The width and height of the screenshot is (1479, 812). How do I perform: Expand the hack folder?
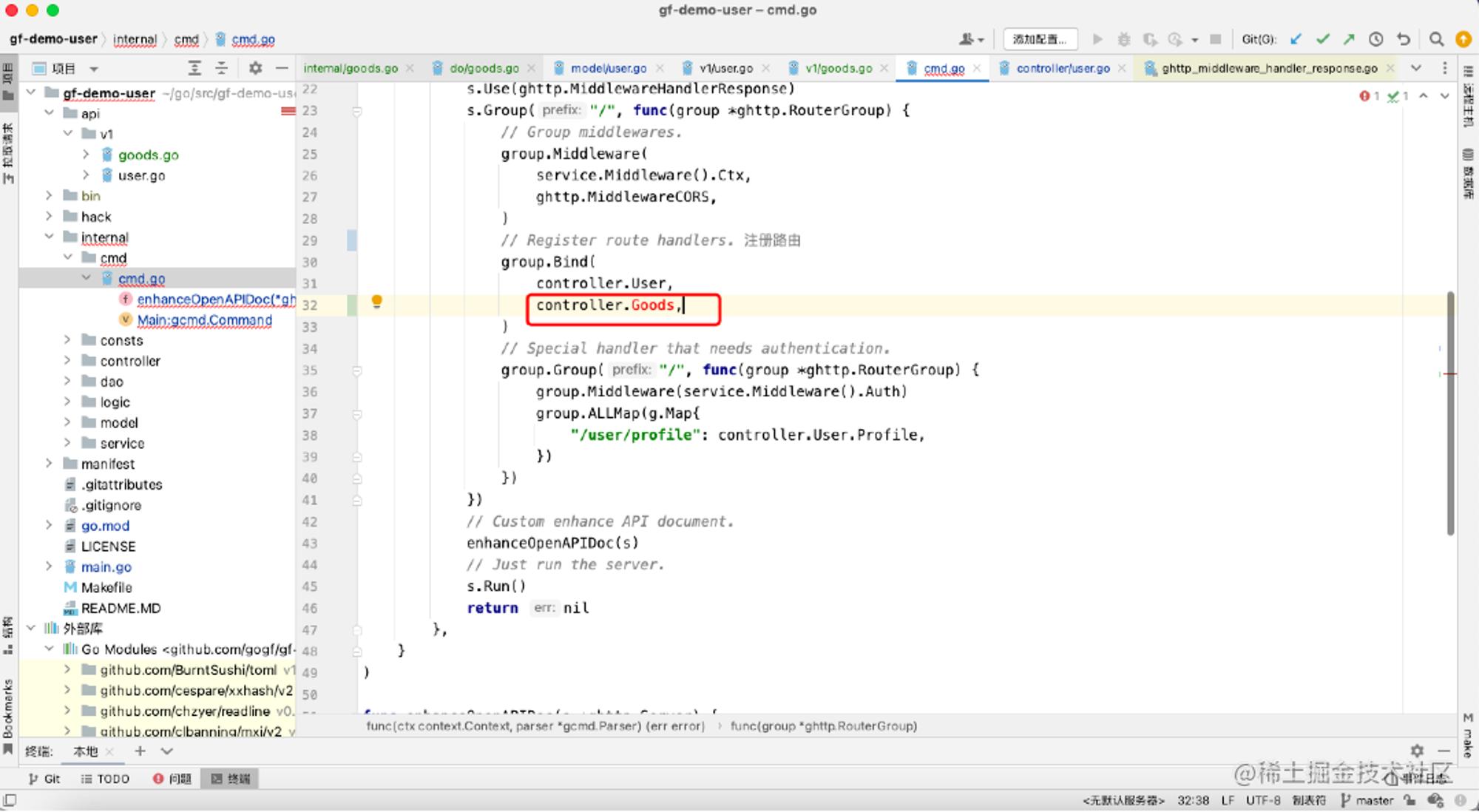tap(50, 217)
